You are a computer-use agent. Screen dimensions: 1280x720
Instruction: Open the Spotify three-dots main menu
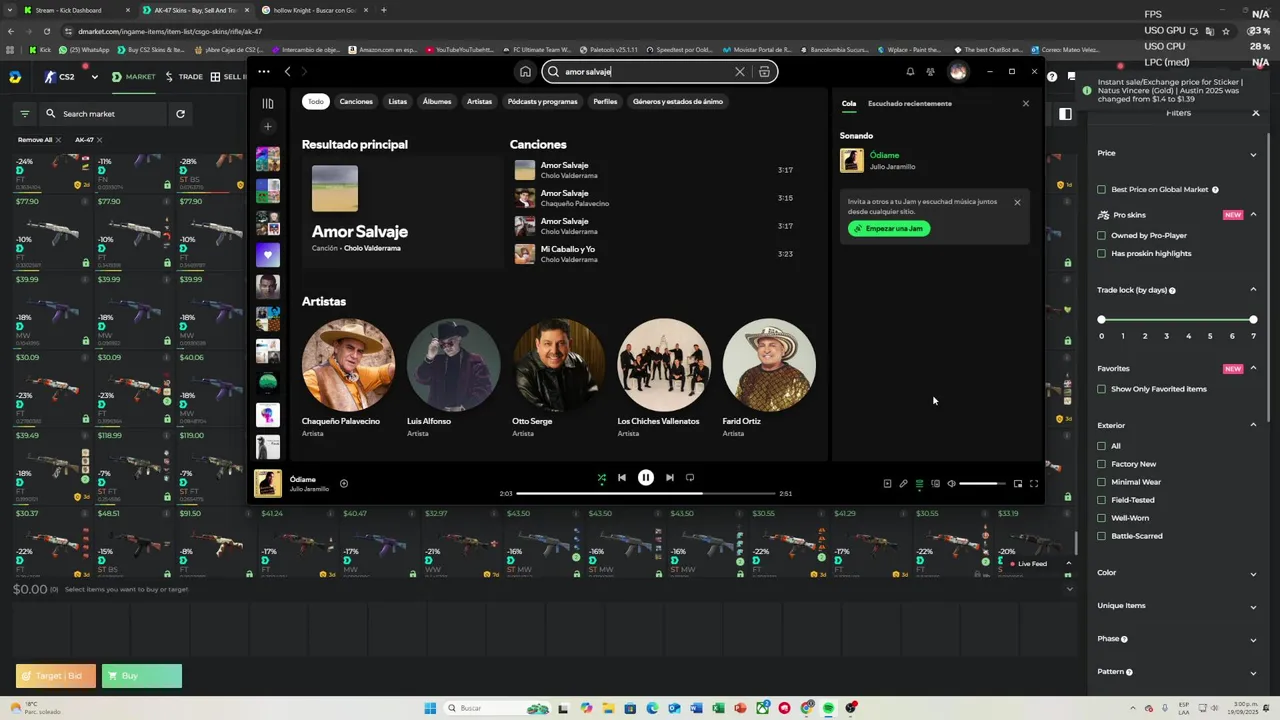[x=264, y=72]
